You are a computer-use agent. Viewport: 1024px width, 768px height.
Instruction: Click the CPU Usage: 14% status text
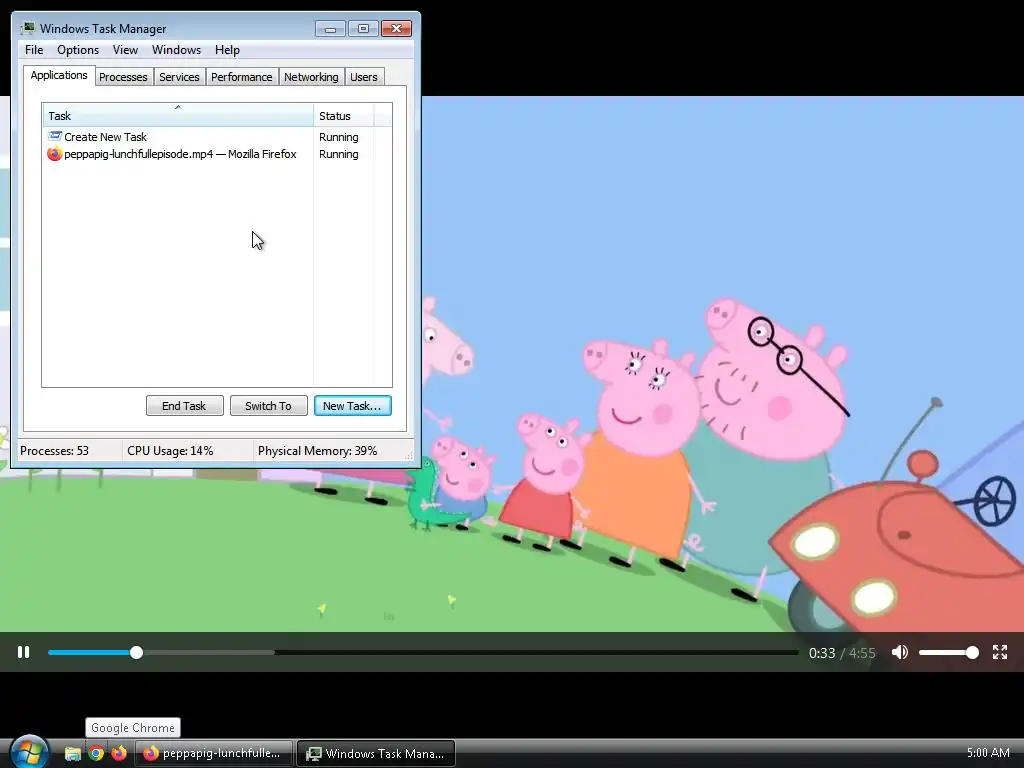(170, 451)
